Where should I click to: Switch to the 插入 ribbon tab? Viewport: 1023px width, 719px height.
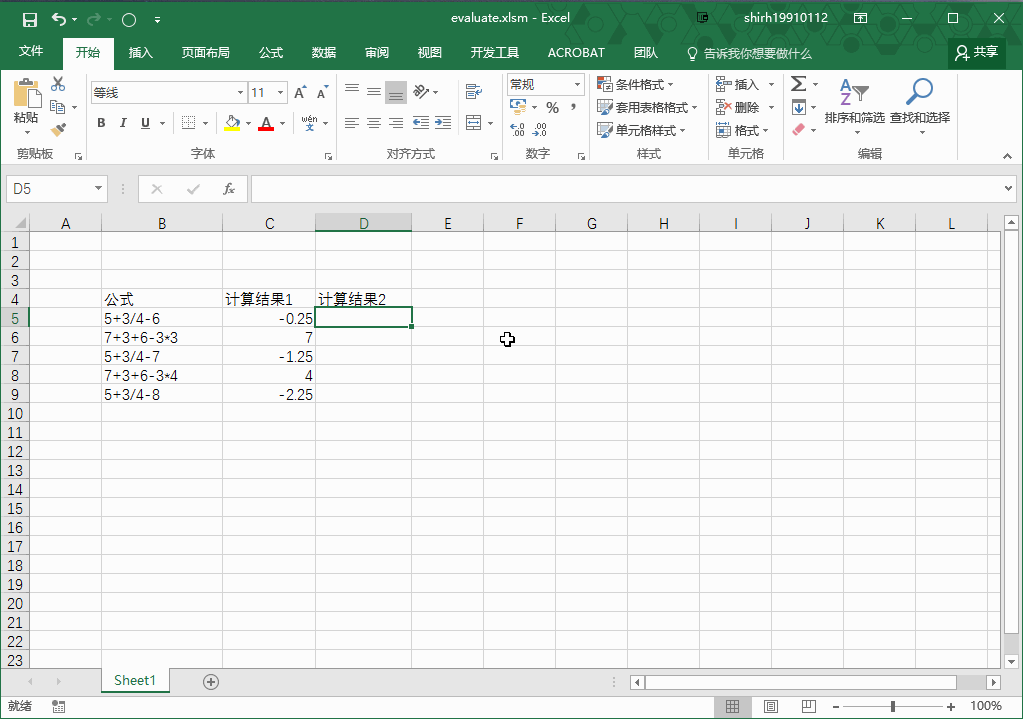tap(140, 53)
